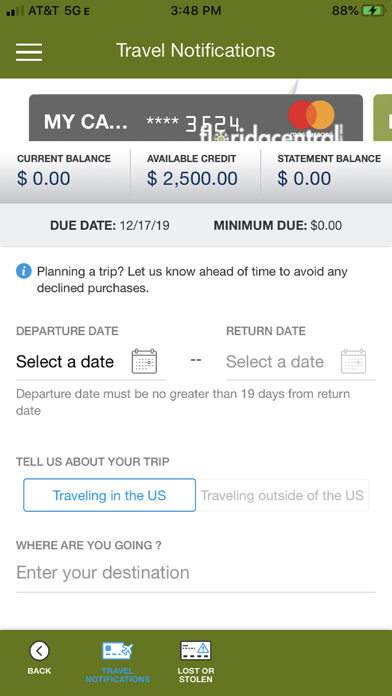
Task: Tap the battery indicator in status bar
Action: (x=373, y=11)
